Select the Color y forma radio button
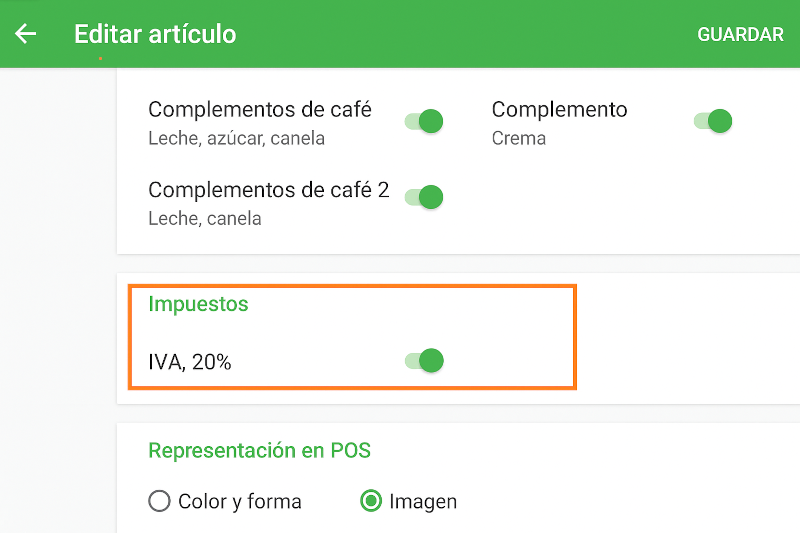 coord(159,501)
